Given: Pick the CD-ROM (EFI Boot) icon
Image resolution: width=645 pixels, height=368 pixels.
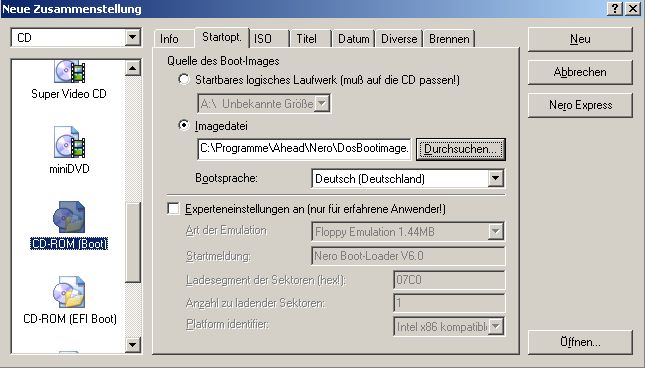Looking at the screenshot, I should 69,292.
